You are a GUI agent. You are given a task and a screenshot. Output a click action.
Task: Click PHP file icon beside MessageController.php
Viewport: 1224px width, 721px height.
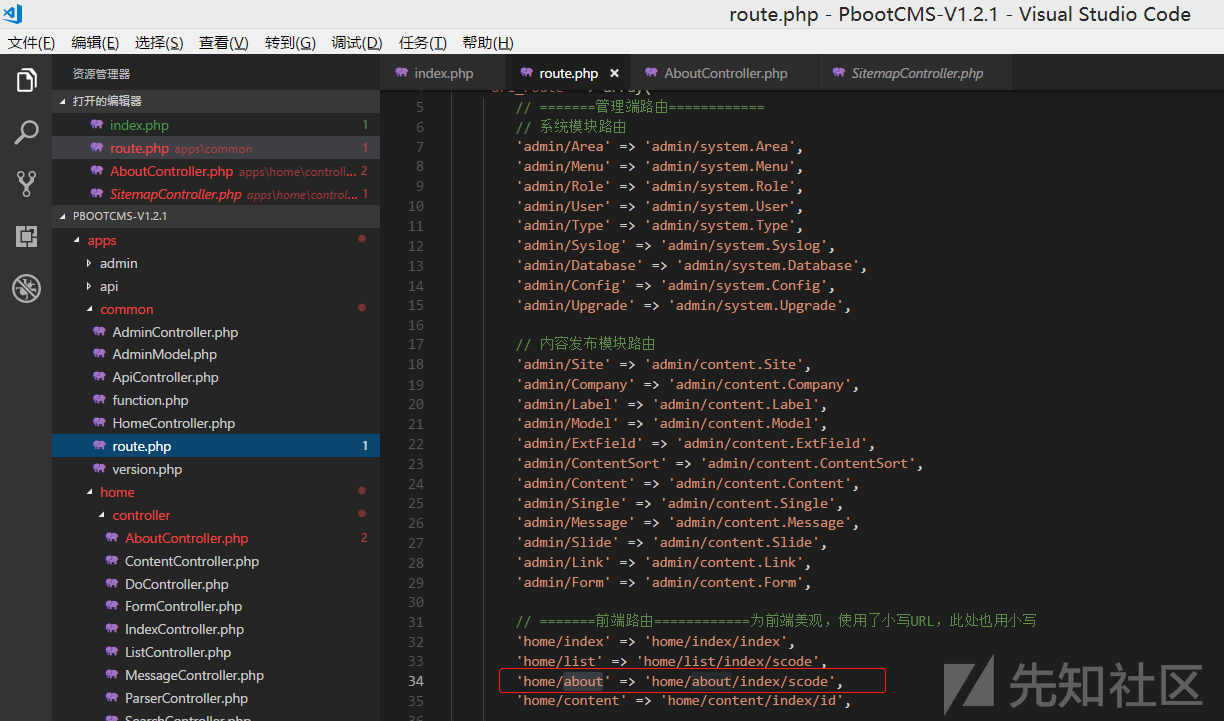coord(112,675)
